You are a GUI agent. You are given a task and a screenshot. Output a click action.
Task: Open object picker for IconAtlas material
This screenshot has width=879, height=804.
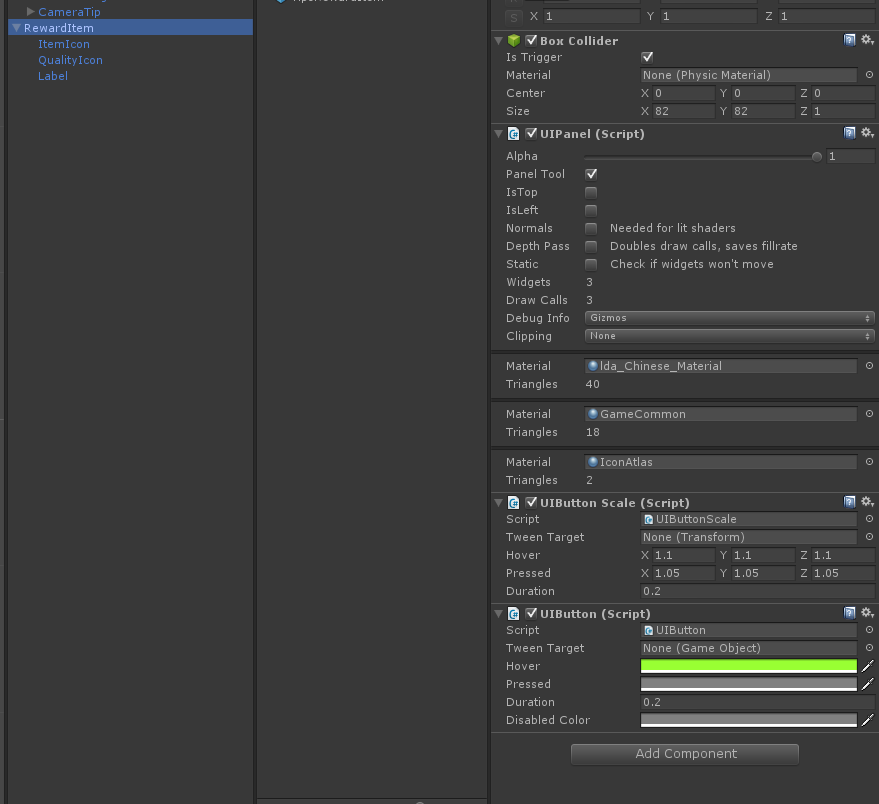point(868,462)
